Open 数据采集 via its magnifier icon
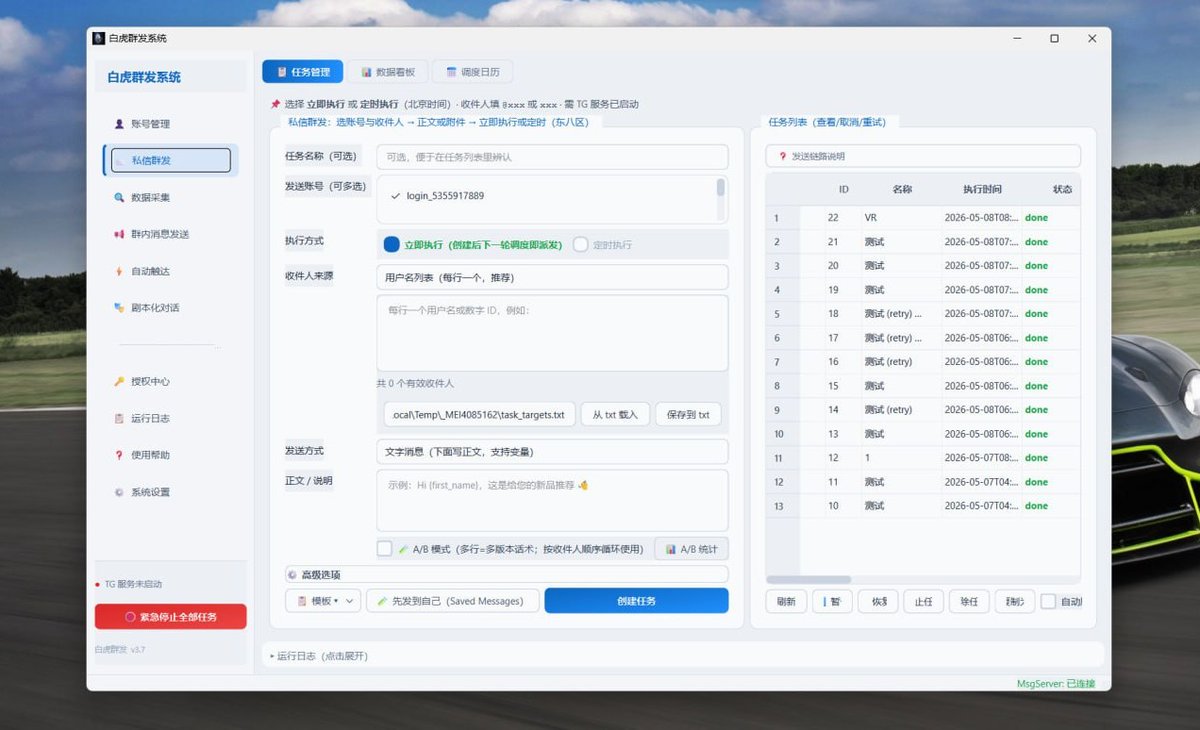1200x730 pixels. click(120, 197)
